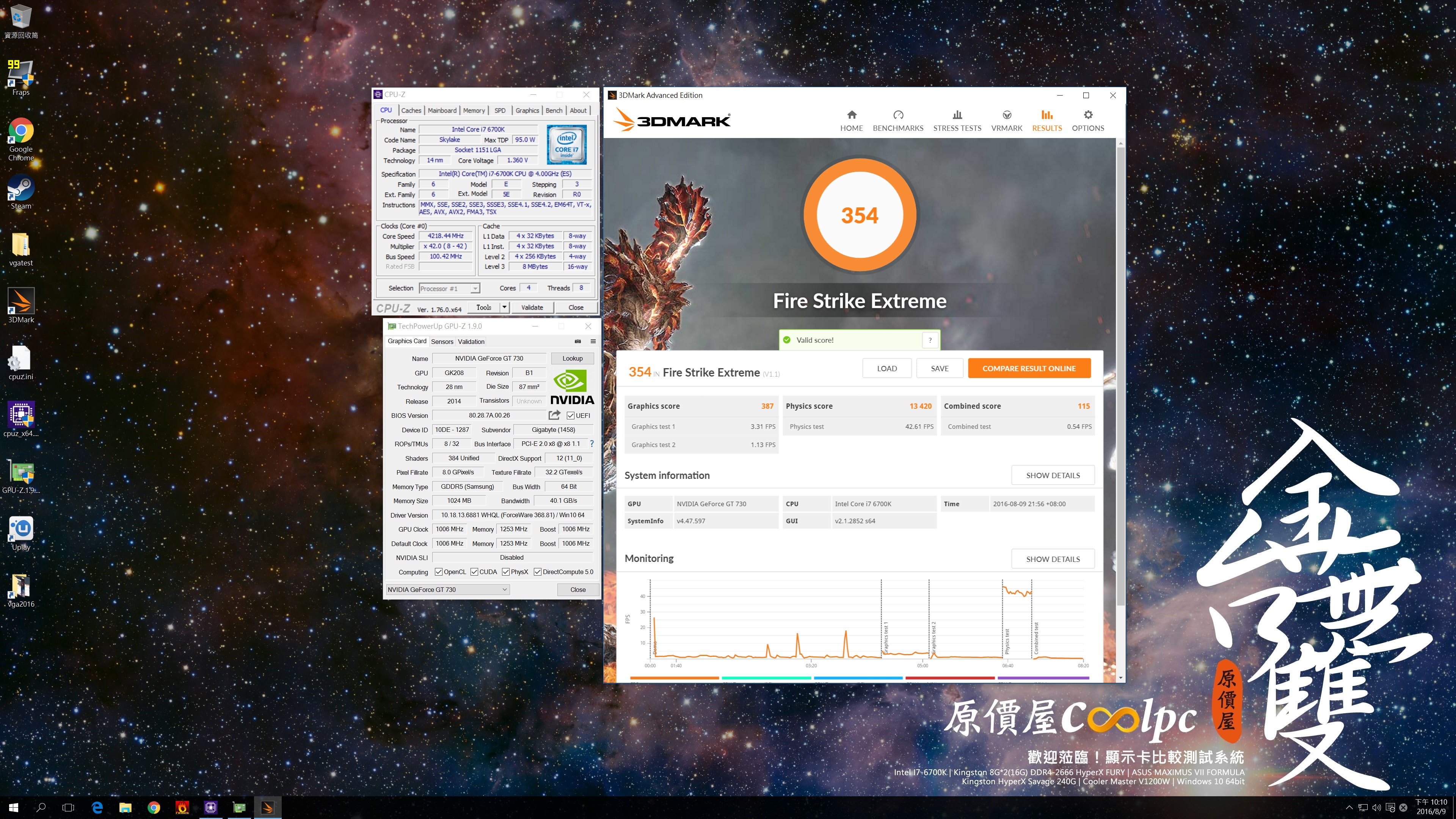Toggle CUDA checkbox in GPU-Z
This screenshot has height=819, width=1456.
pos(474,572)
